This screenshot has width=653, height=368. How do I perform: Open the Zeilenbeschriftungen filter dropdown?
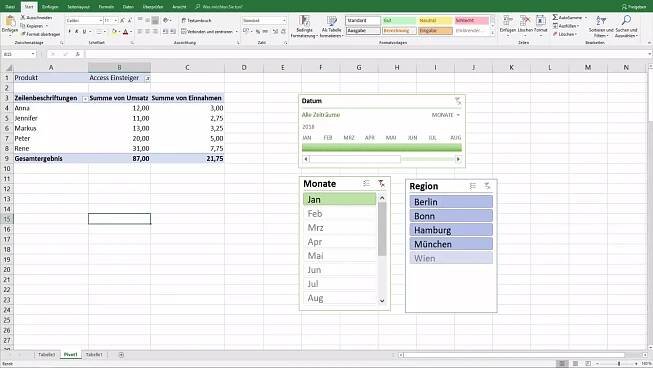tap(85, 99)
